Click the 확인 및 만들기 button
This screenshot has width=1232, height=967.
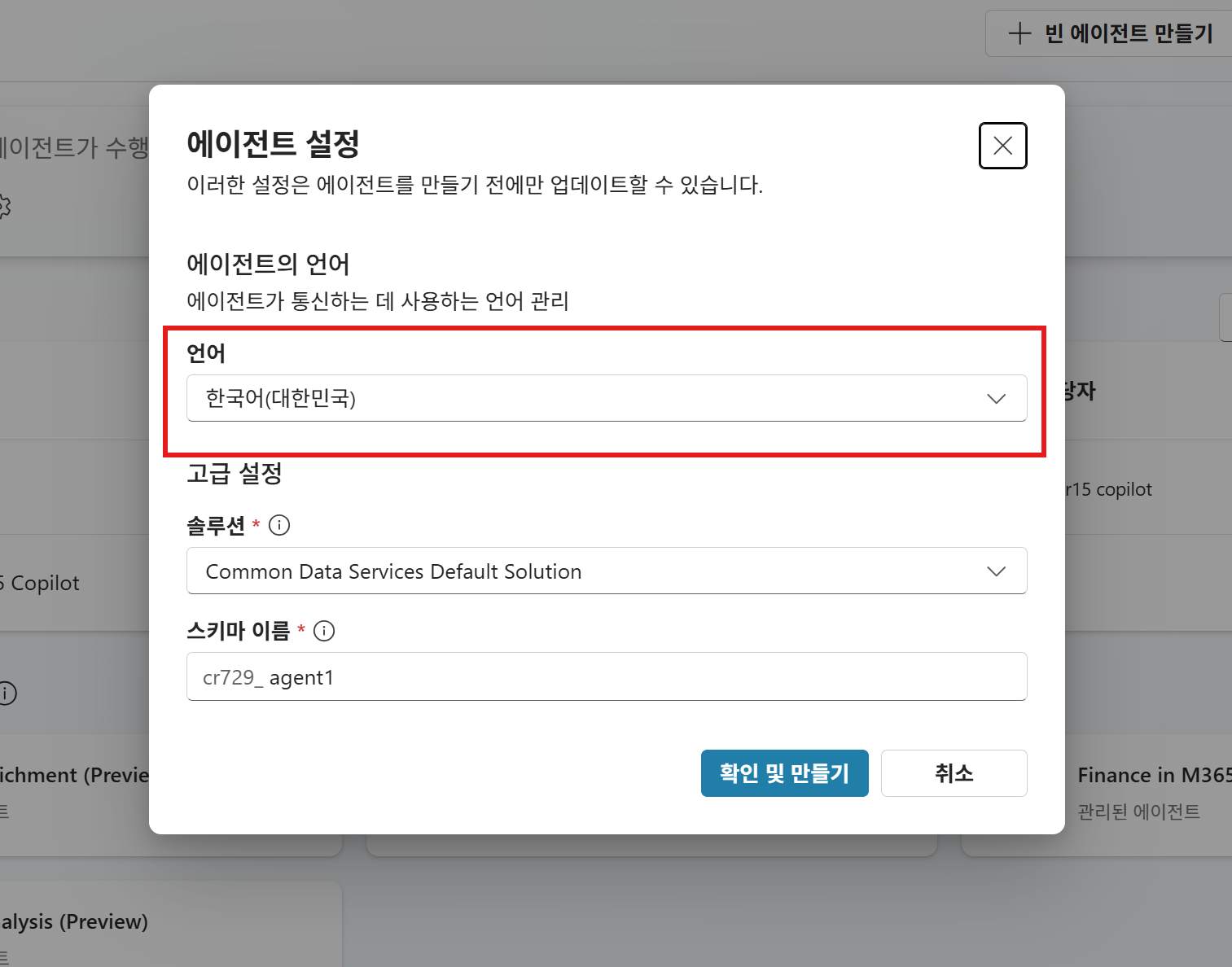tap(785, 773)
